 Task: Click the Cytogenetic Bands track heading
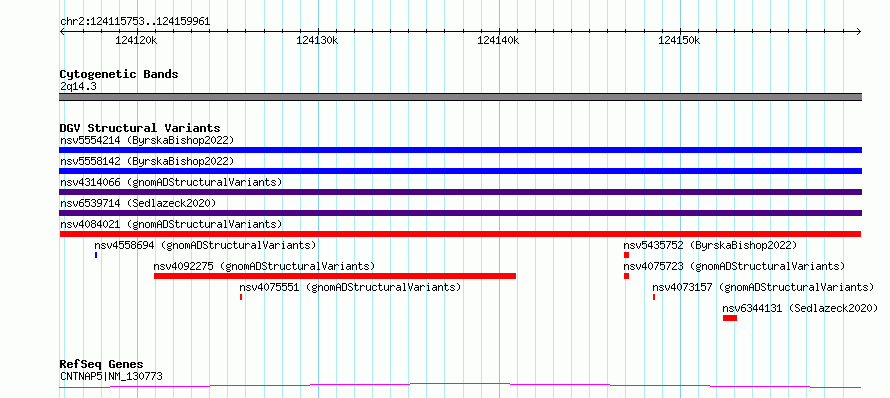[x=119, y=74]
